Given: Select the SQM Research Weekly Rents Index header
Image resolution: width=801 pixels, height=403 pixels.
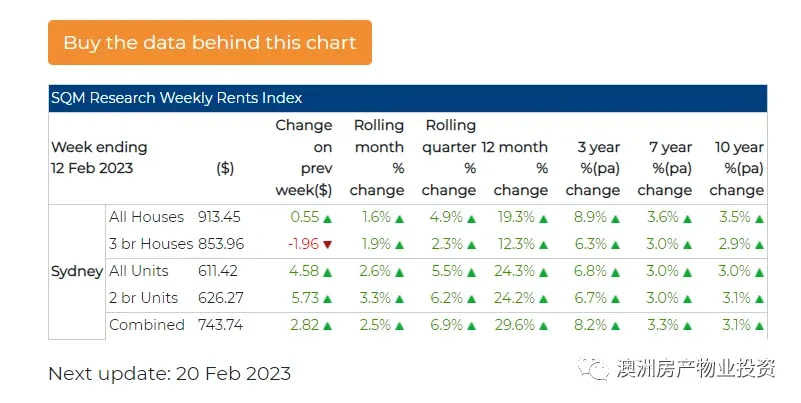Looking at the screenshot, I should [x=177, y=98].
